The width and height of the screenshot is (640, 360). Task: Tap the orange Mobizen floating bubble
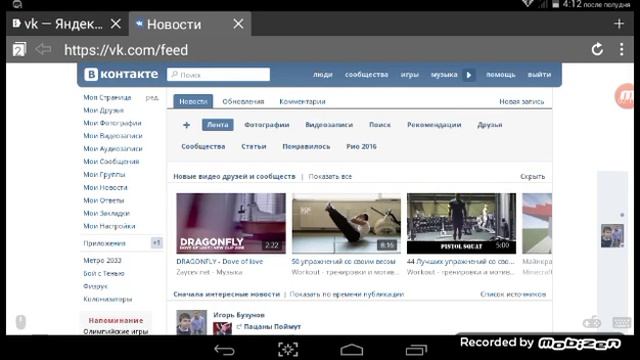click(624, 96)
